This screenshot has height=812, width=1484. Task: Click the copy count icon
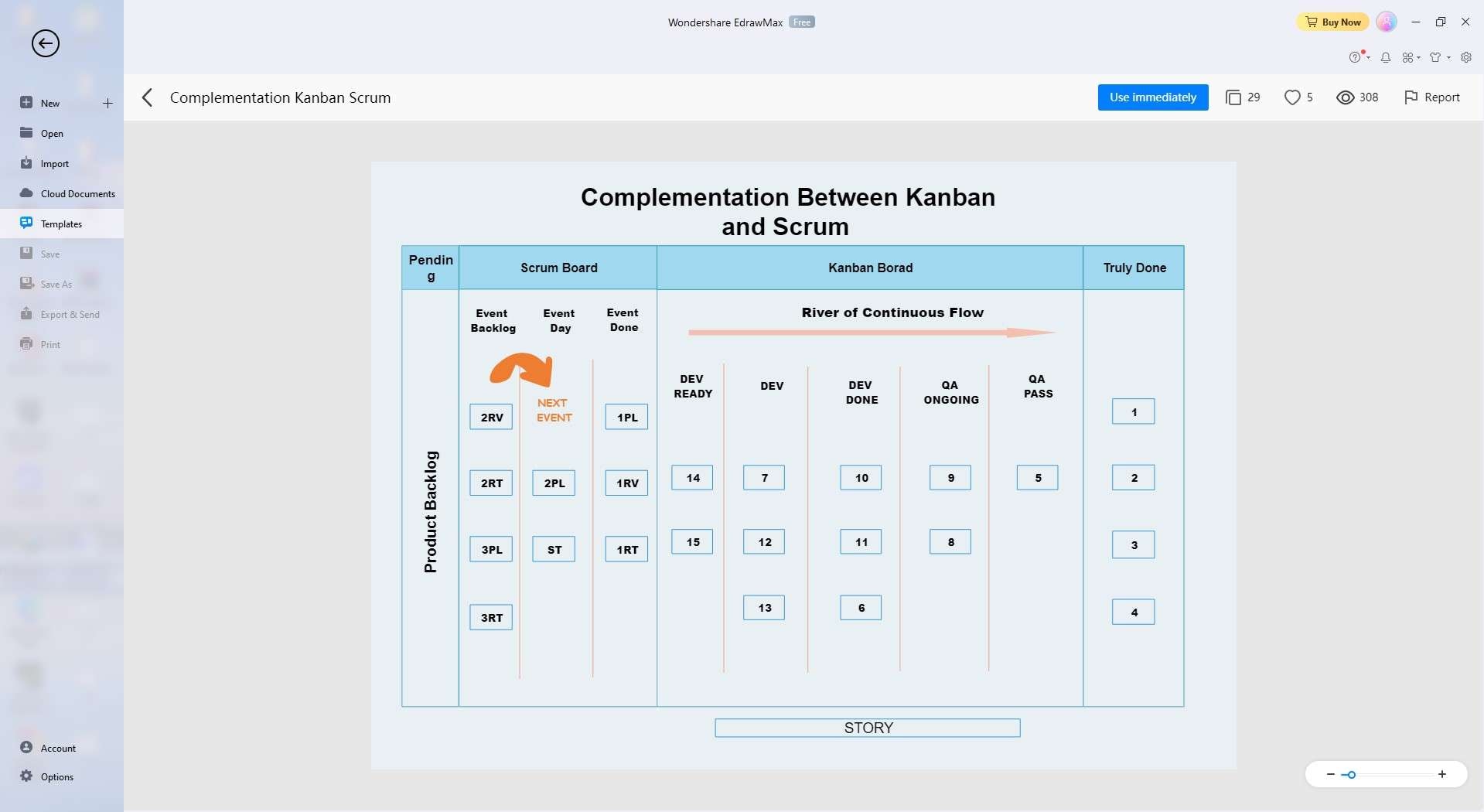coord(1233,97)
